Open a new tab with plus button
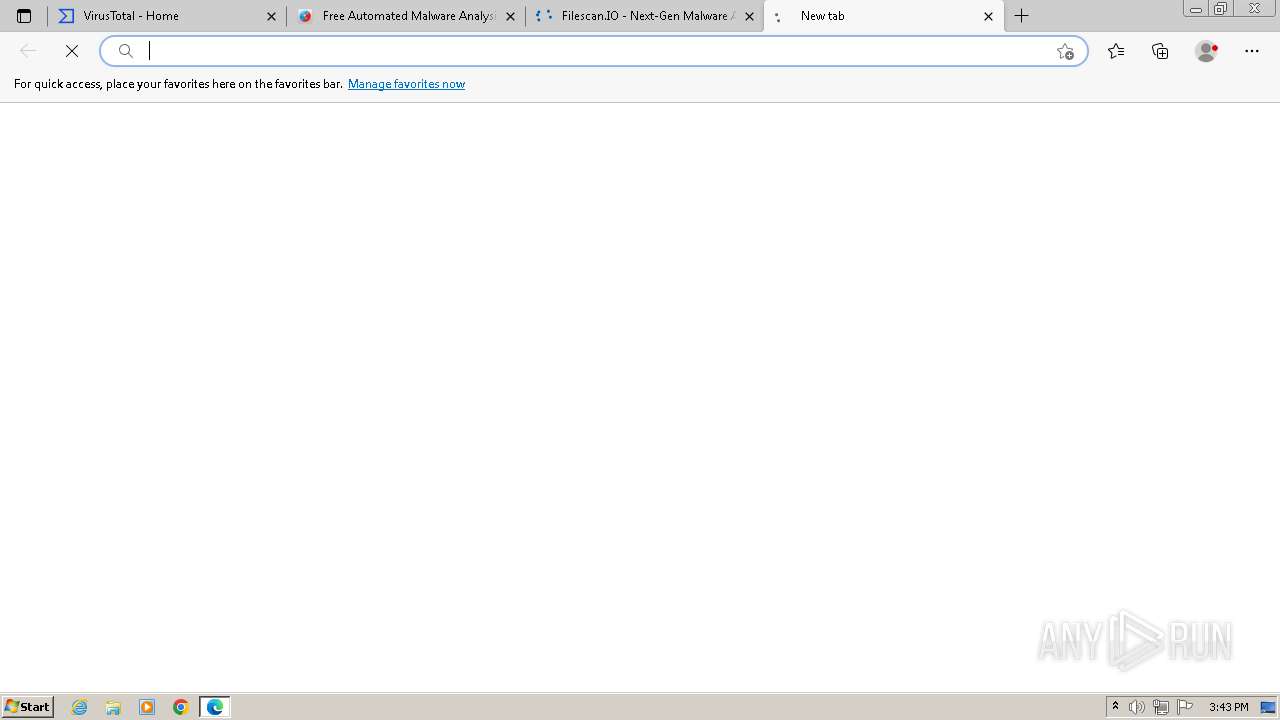 tap(1021, 16)
